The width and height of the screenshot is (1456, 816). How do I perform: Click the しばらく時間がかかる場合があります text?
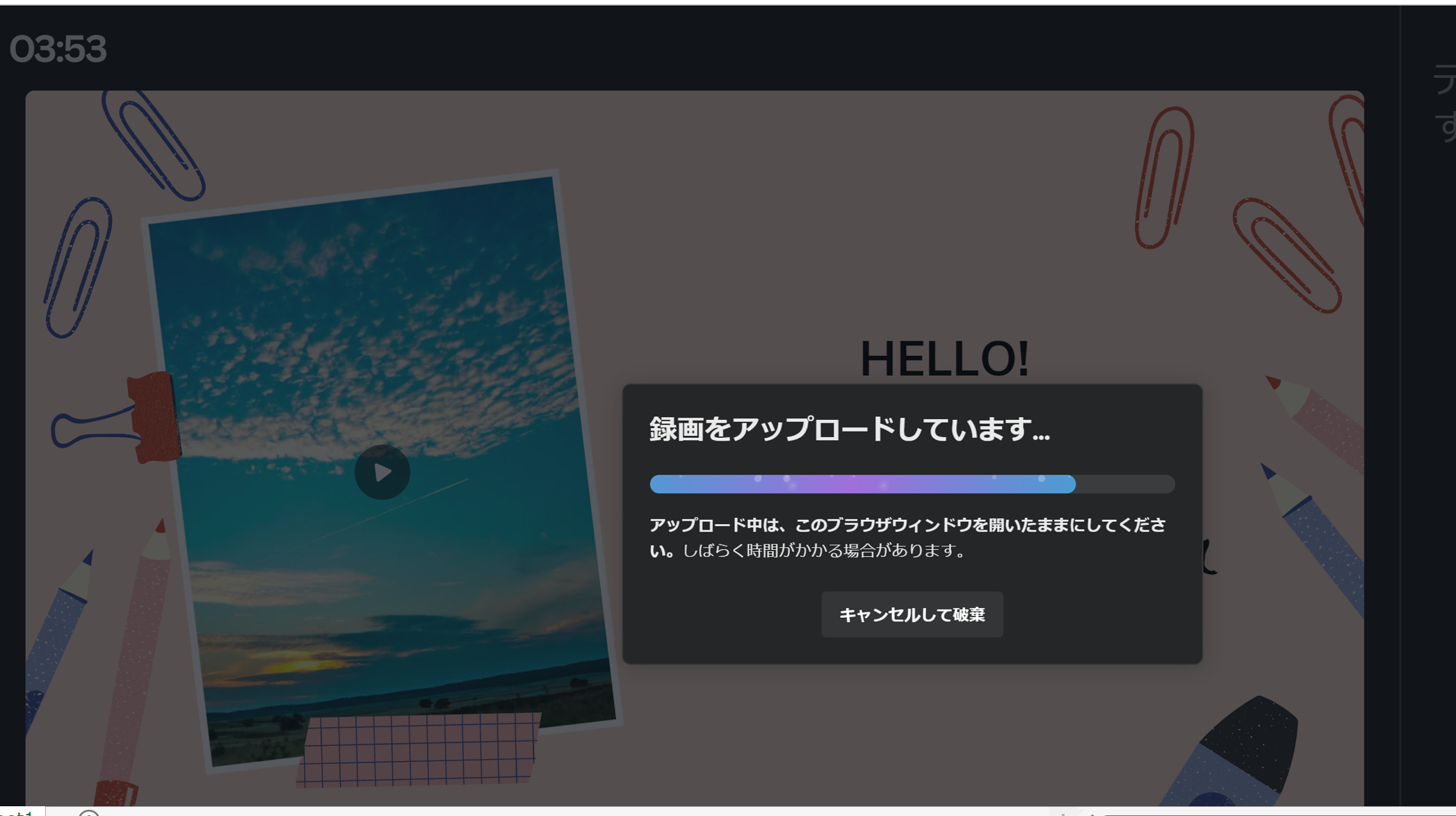coord(823,550)
